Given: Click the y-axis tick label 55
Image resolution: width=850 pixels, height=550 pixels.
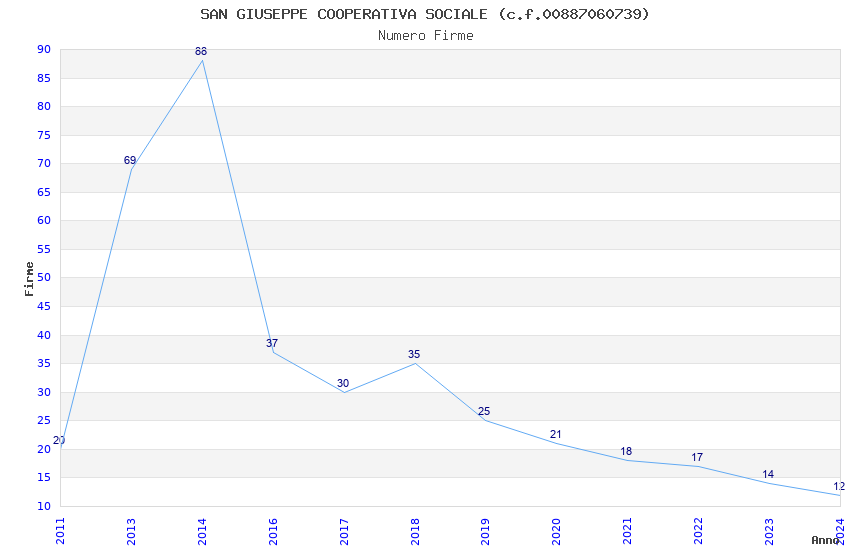Looking at the screenshot, I should pyautogui.click(x=44, y=249).
